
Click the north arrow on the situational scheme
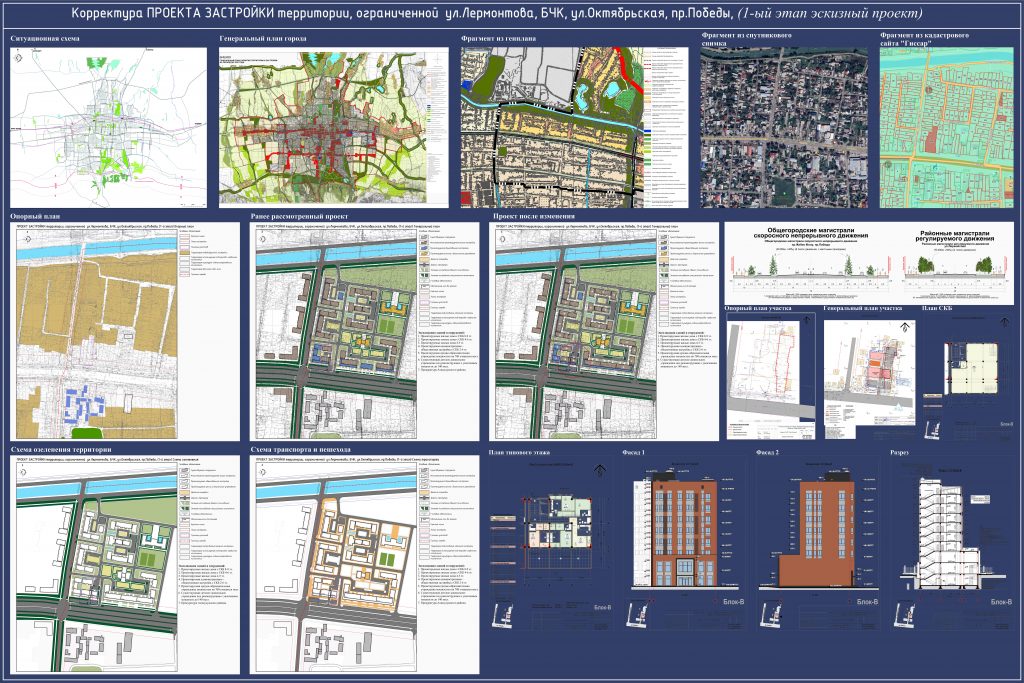coord(18,59)
